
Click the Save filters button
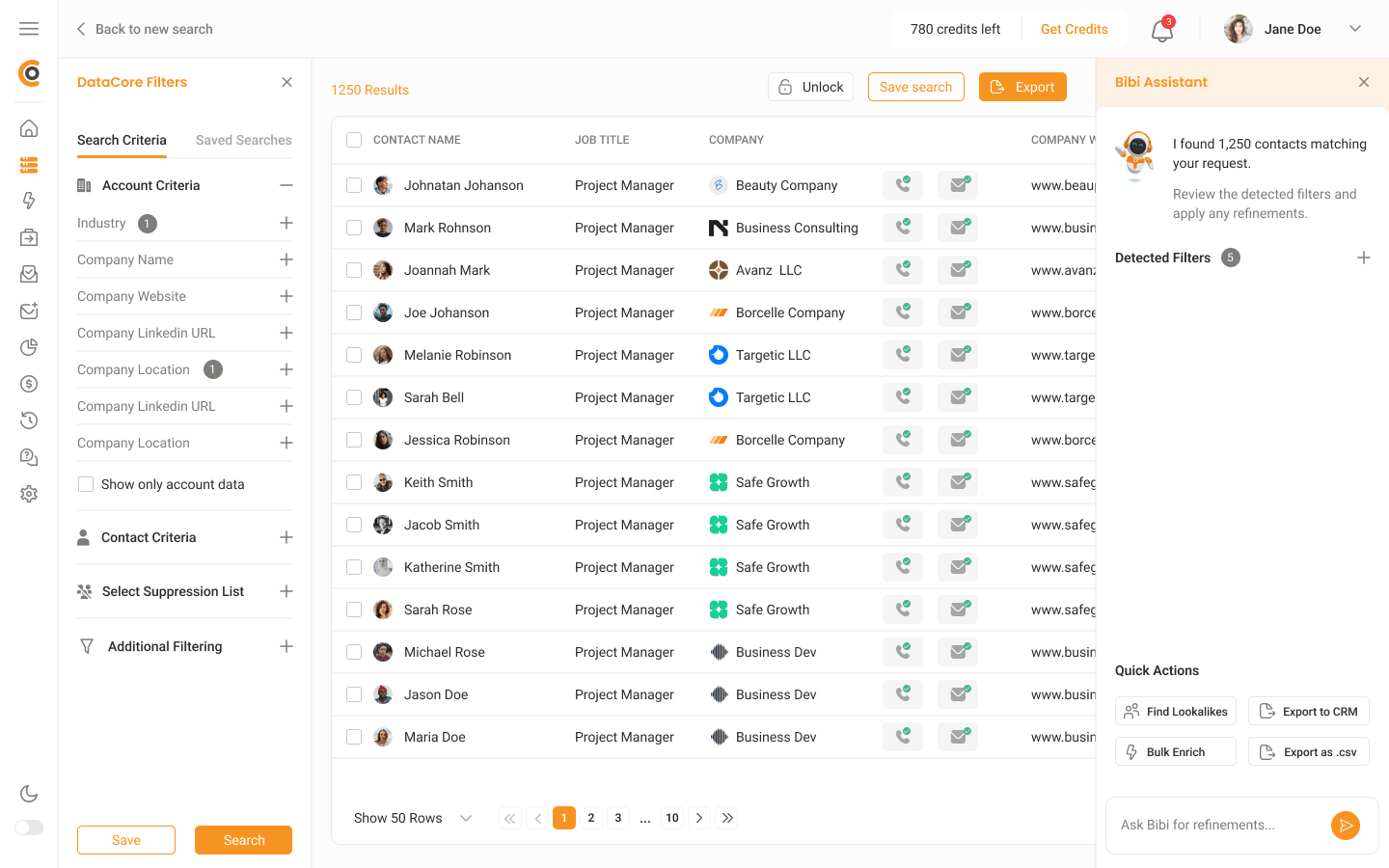pos(126,840)
